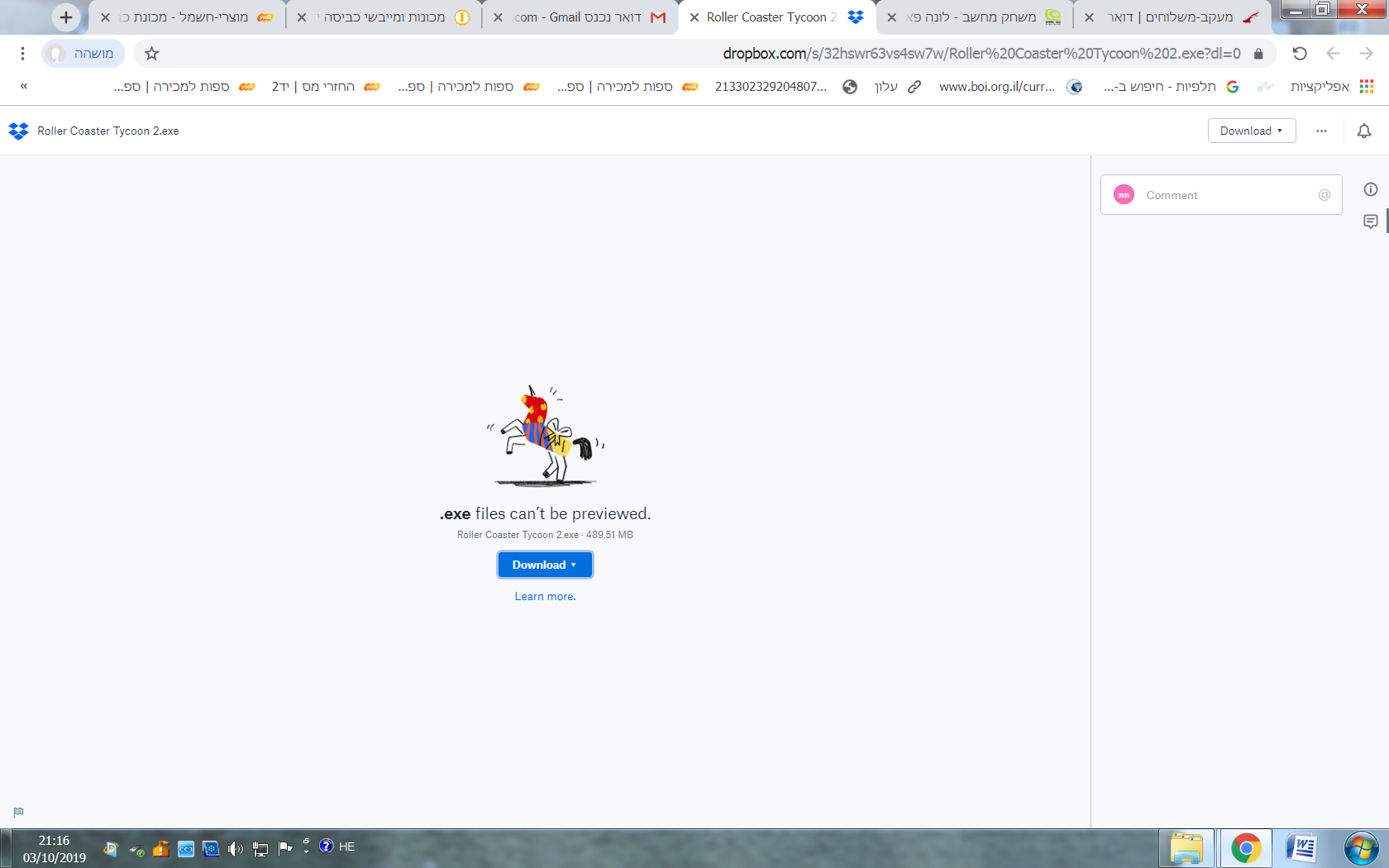Screen dimensions: 1389x868
Task: Click the Comment input field
Action: (1221, 195)
